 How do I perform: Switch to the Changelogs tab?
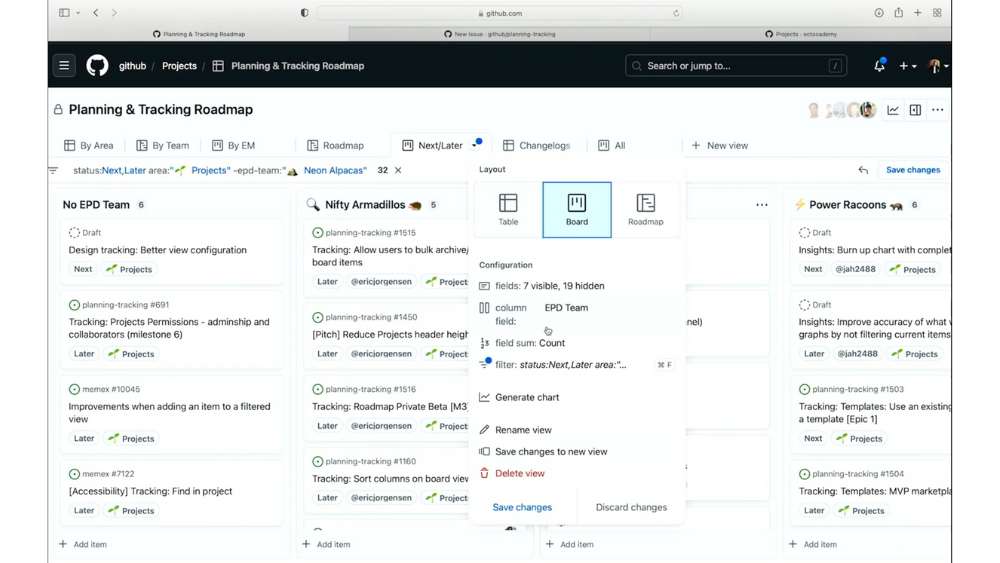pyautogui.click(x=536, y=145)
